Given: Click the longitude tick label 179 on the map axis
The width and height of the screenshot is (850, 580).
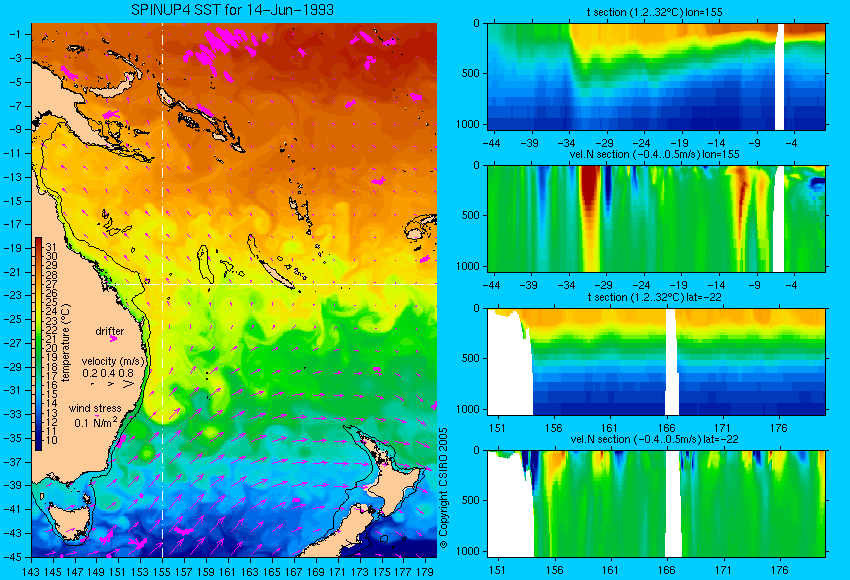Looking at the screenshot, I should tap(425, 571).
